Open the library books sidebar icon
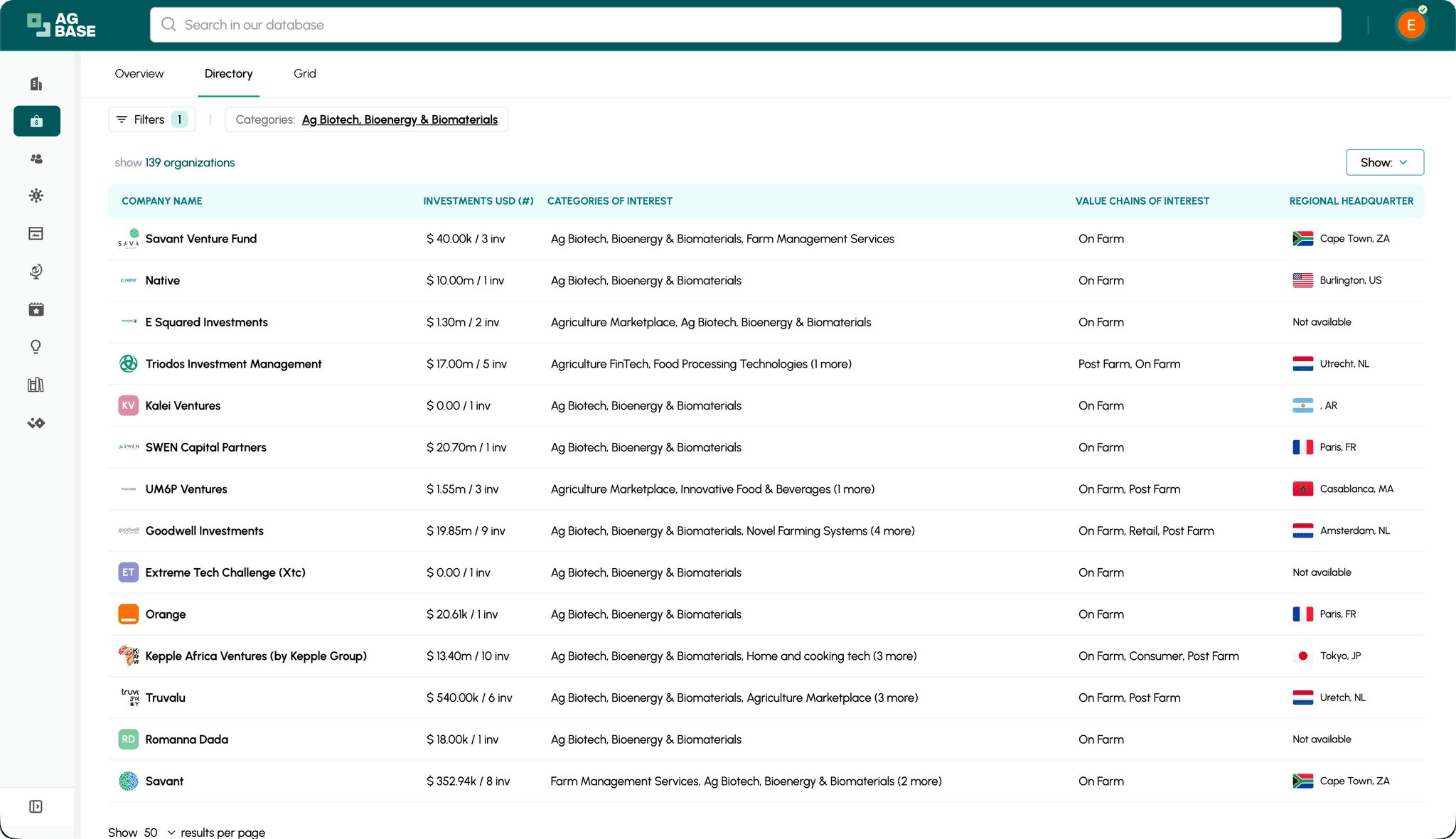Screen dimensions: 1456x839 [36, 385]
